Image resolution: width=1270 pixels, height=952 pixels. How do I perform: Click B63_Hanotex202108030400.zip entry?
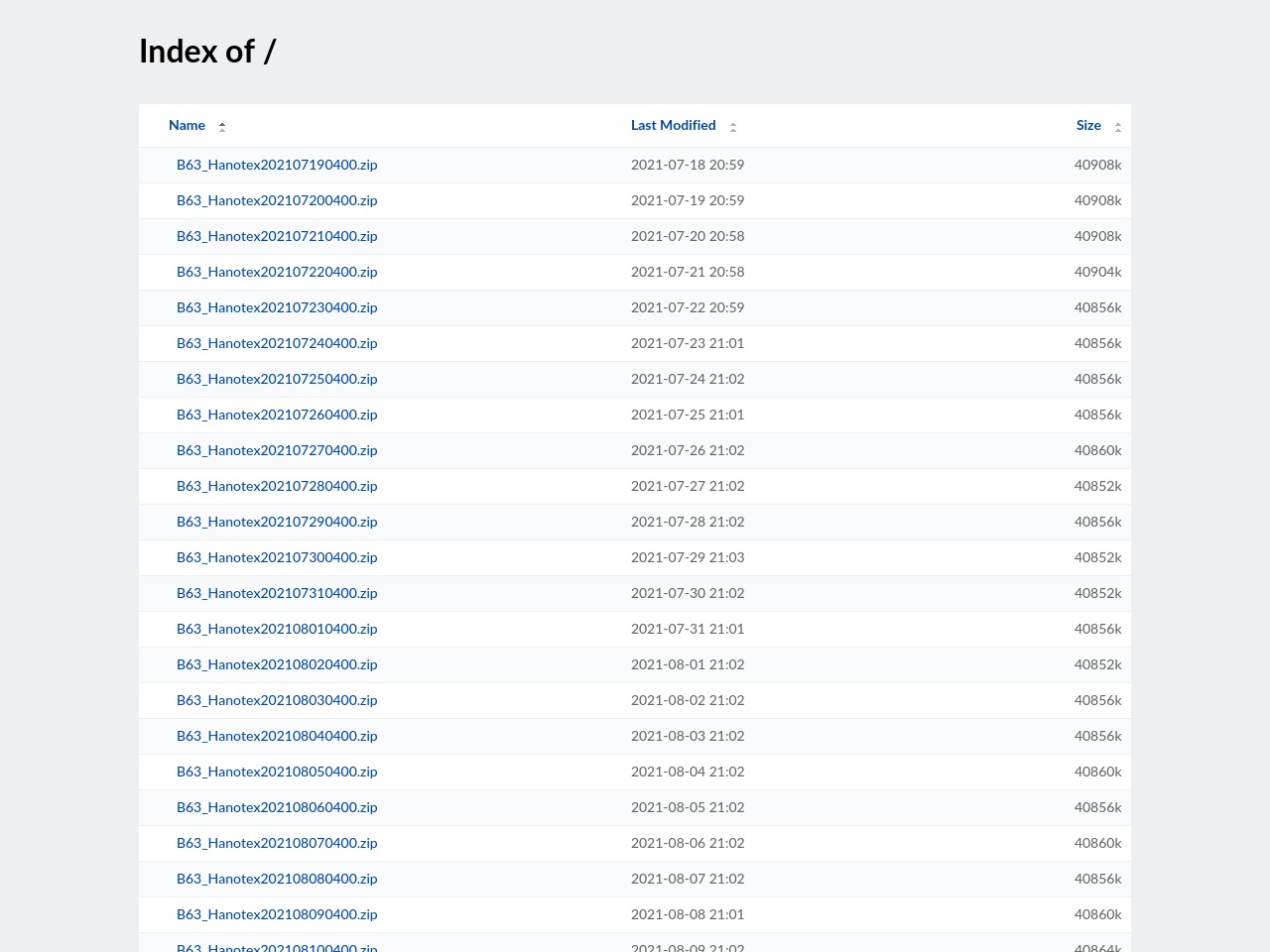point(277,700)
